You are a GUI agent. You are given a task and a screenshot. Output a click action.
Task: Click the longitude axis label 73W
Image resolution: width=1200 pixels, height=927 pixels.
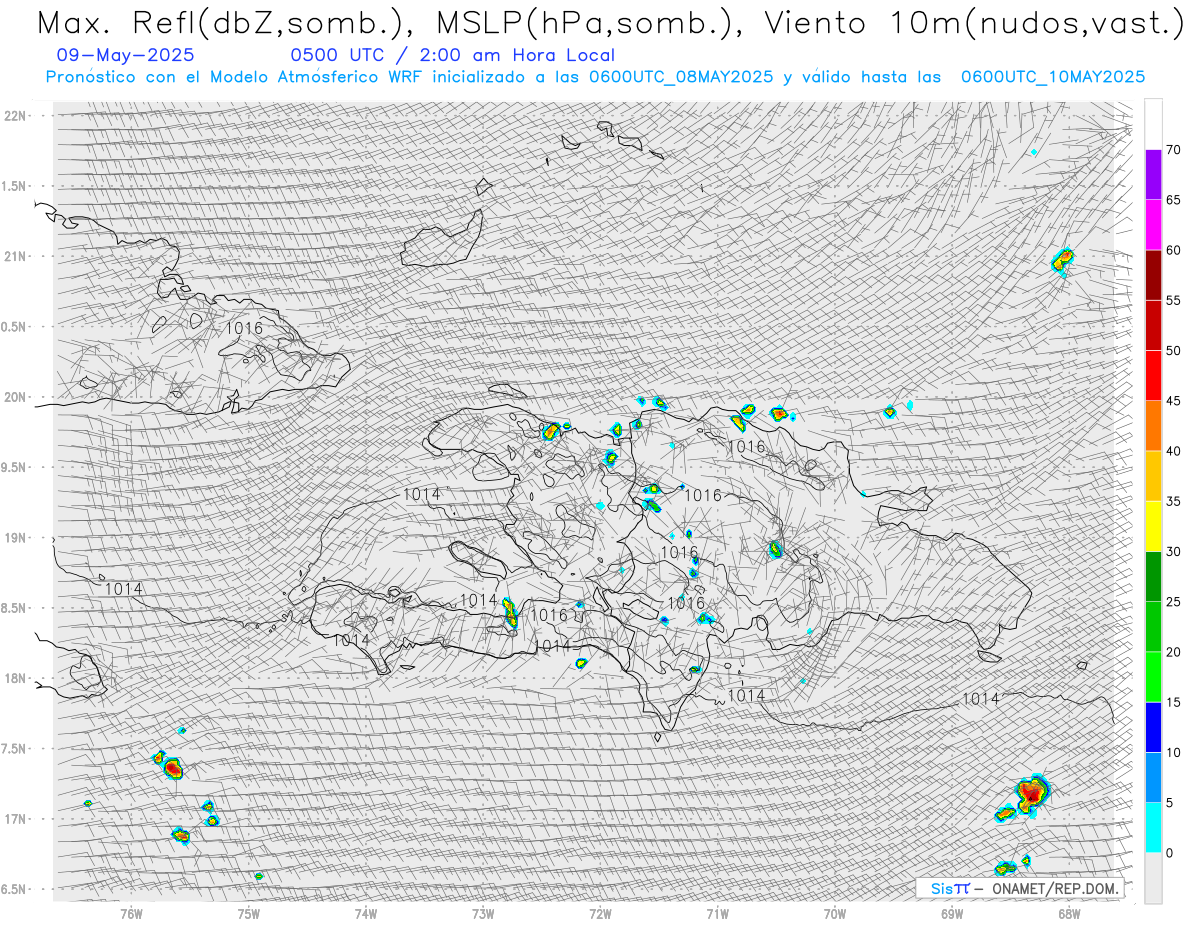click(483, 913)
